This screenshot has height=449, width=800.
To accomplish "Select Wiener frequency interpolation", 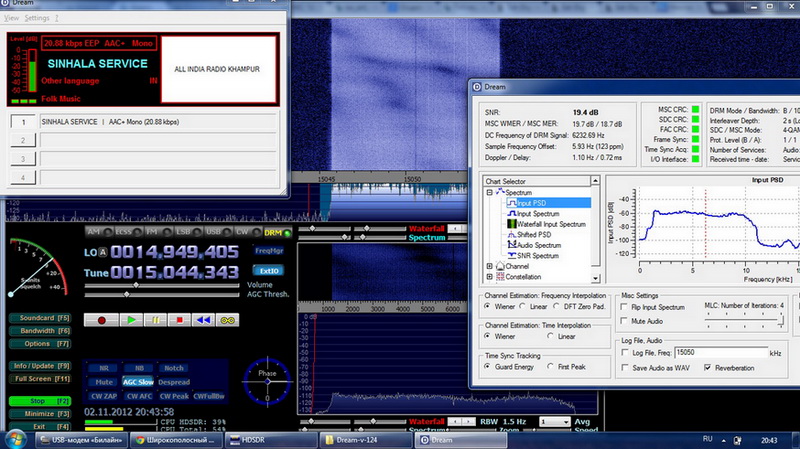I will click(488, 307).
